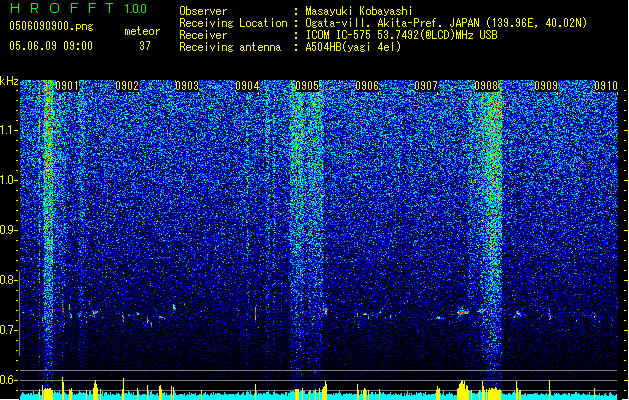This screenshot has height=400, width=629.
Task: Click time marker 0901
Action: (x=67, y=86)
